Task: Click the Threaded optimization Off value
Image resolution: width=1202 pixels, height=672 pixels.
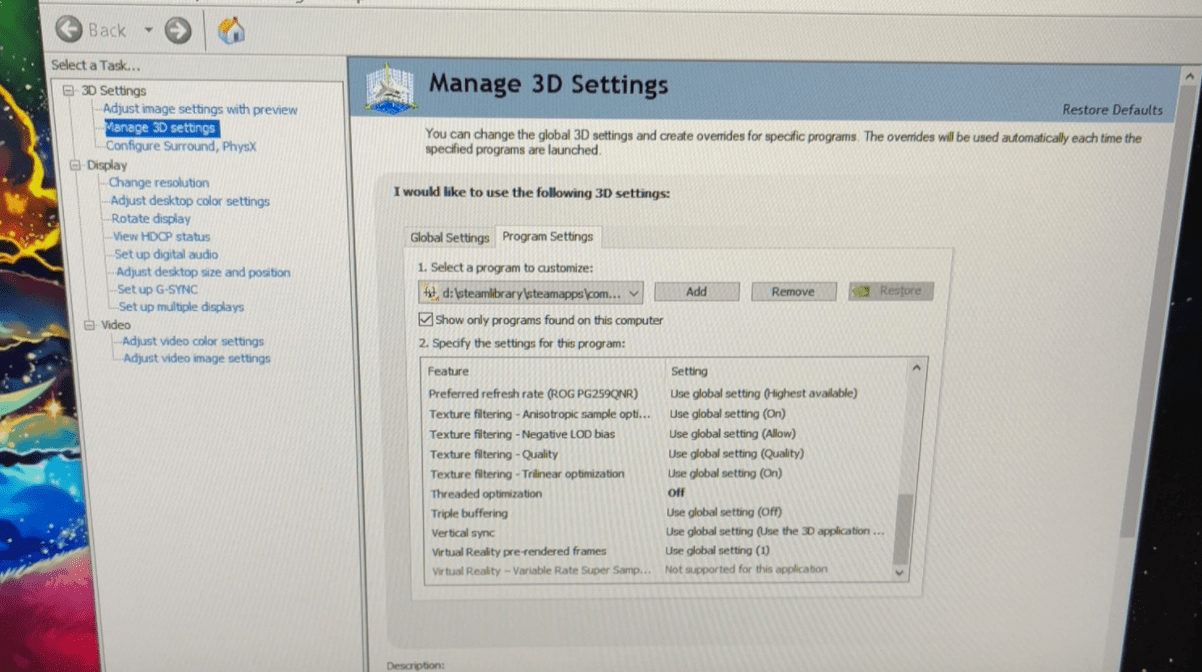Action: [676, 493]
